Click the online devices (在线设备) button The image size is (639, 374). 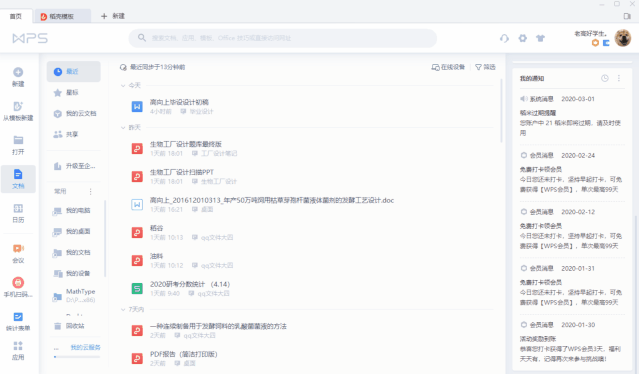pyautogui.click(x=448, y=67)
